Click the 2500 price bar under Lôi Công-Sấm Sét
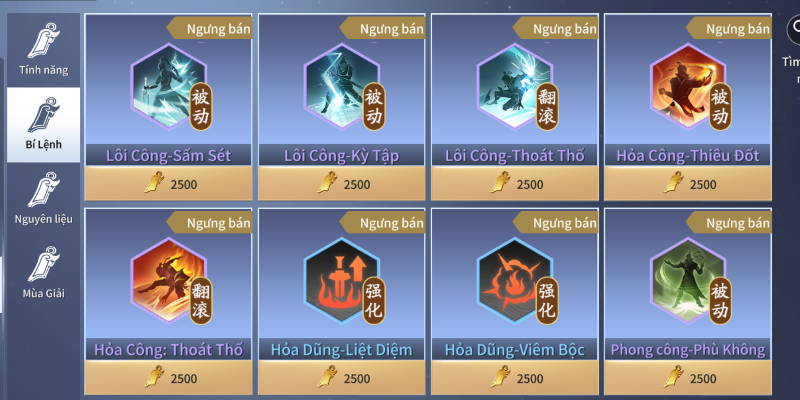This screenshot has width=800, height=400. pyautogui.click(x=168, y=183)
